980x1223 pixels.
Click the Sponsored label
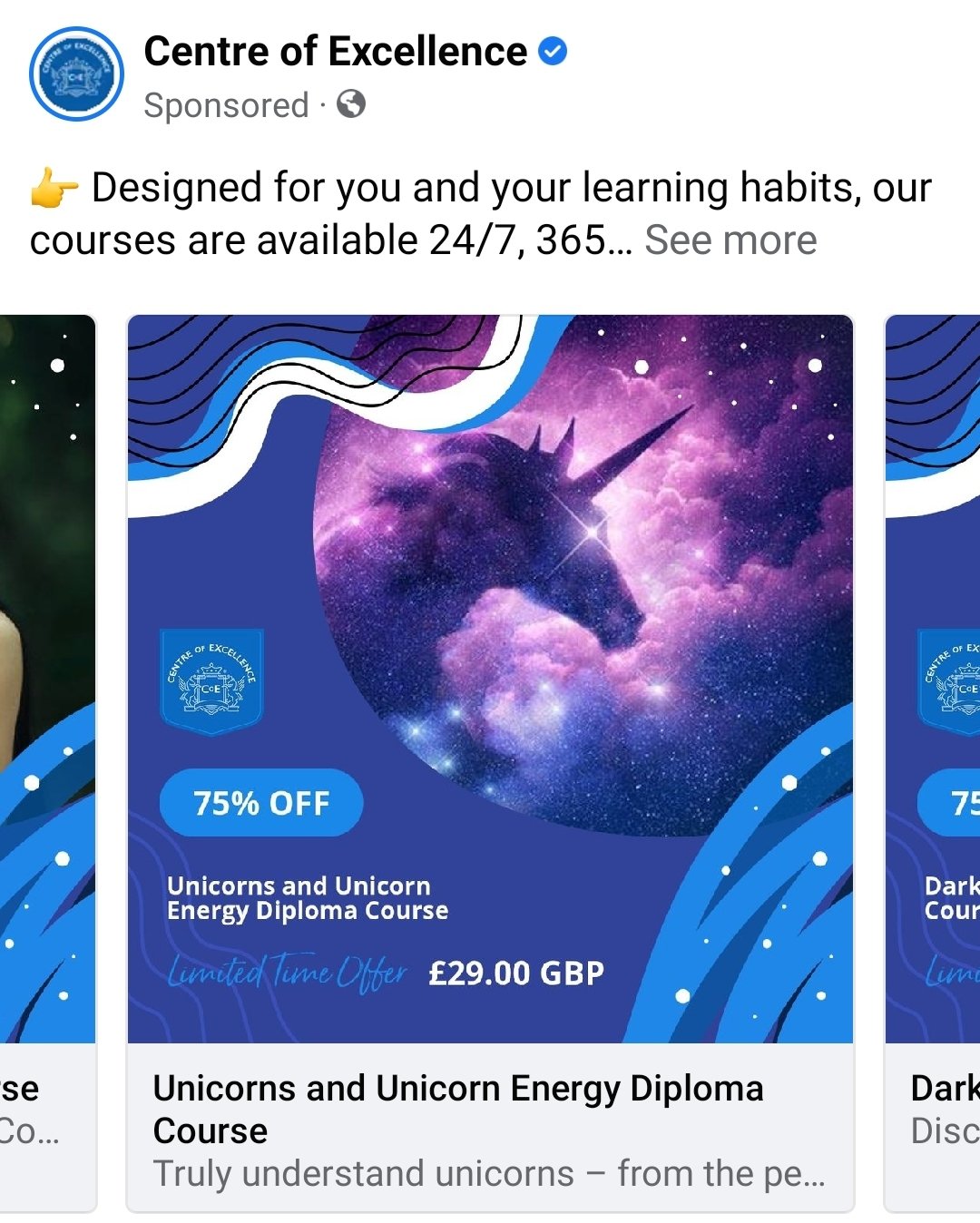pos(226,105)
